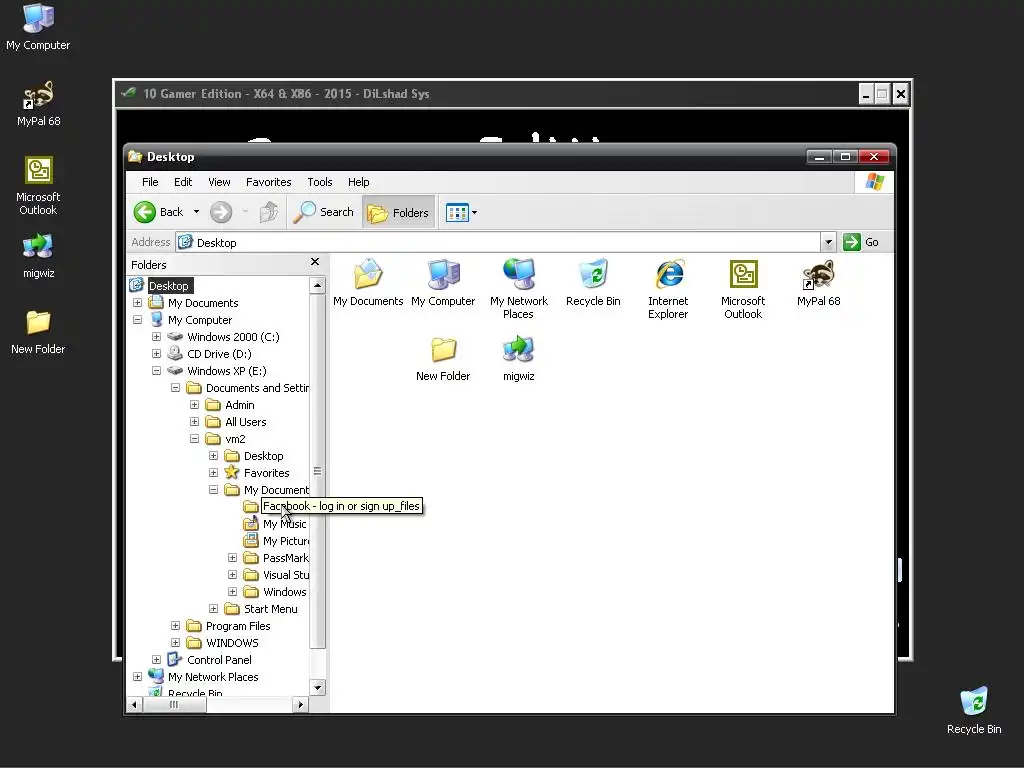1024x768 pixels.
Task: Minimize the 10 Gamer Edition window
Action: pos(866,94)
